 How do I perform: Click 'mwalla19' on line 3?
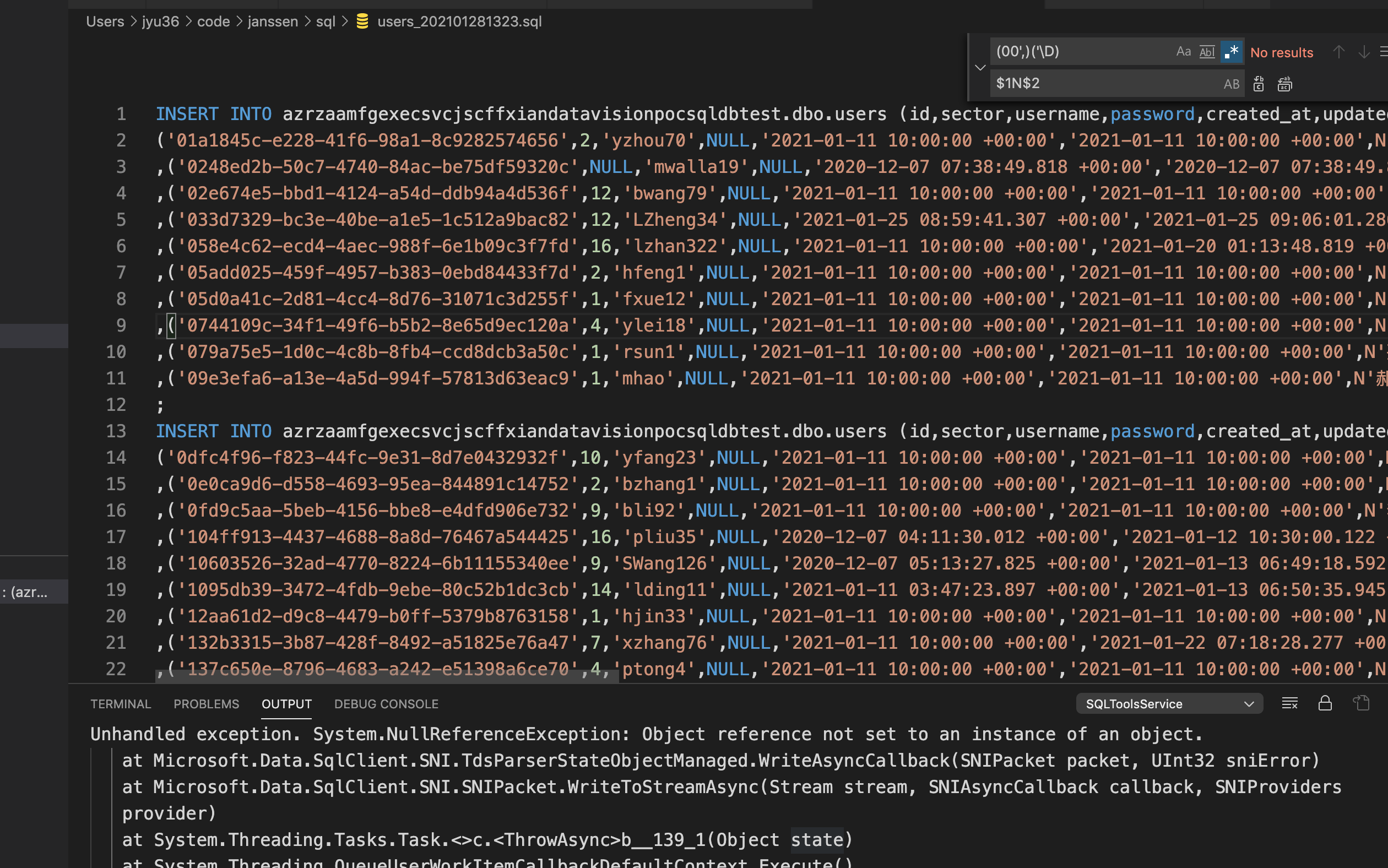click(696, 166)
